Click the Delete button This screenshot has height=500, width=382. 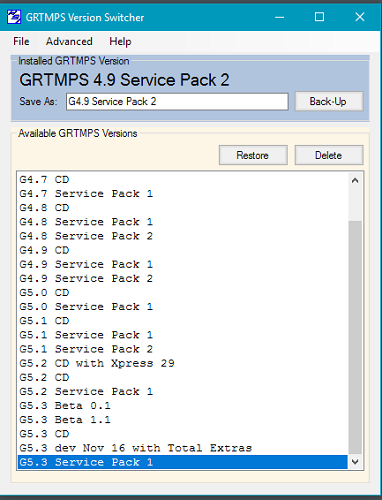coord(329,155)
